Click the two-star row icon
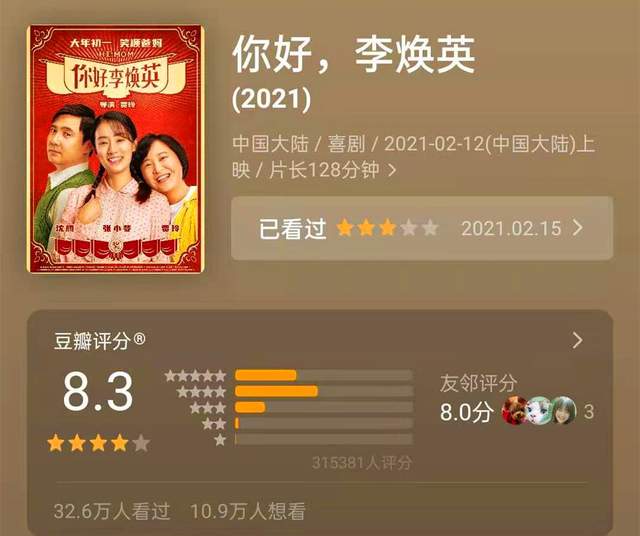The width and height of the screenshot is (640, 536). click(x=214, y=424)
